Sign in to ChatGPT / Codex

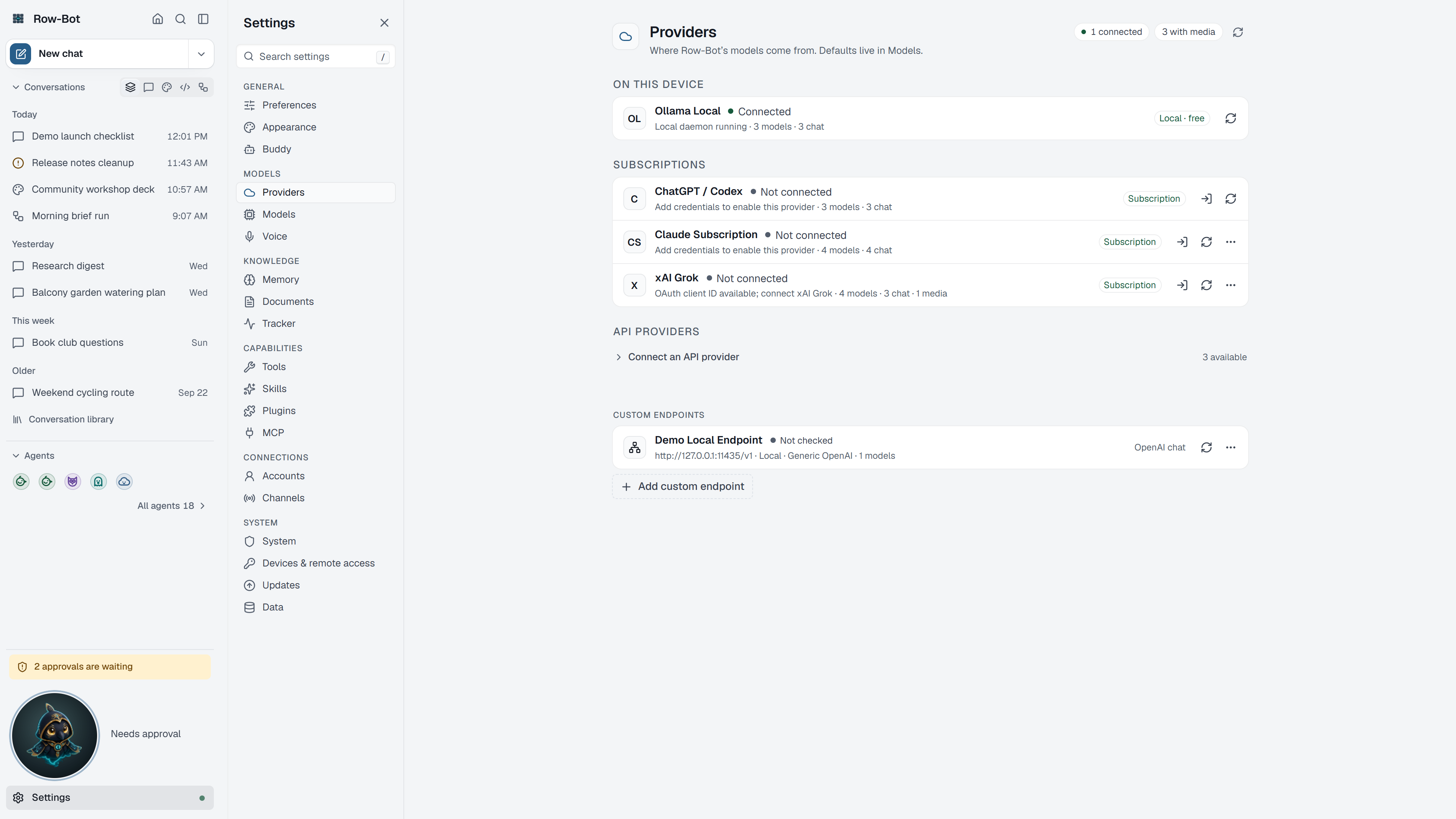(x=1206, y=199)
